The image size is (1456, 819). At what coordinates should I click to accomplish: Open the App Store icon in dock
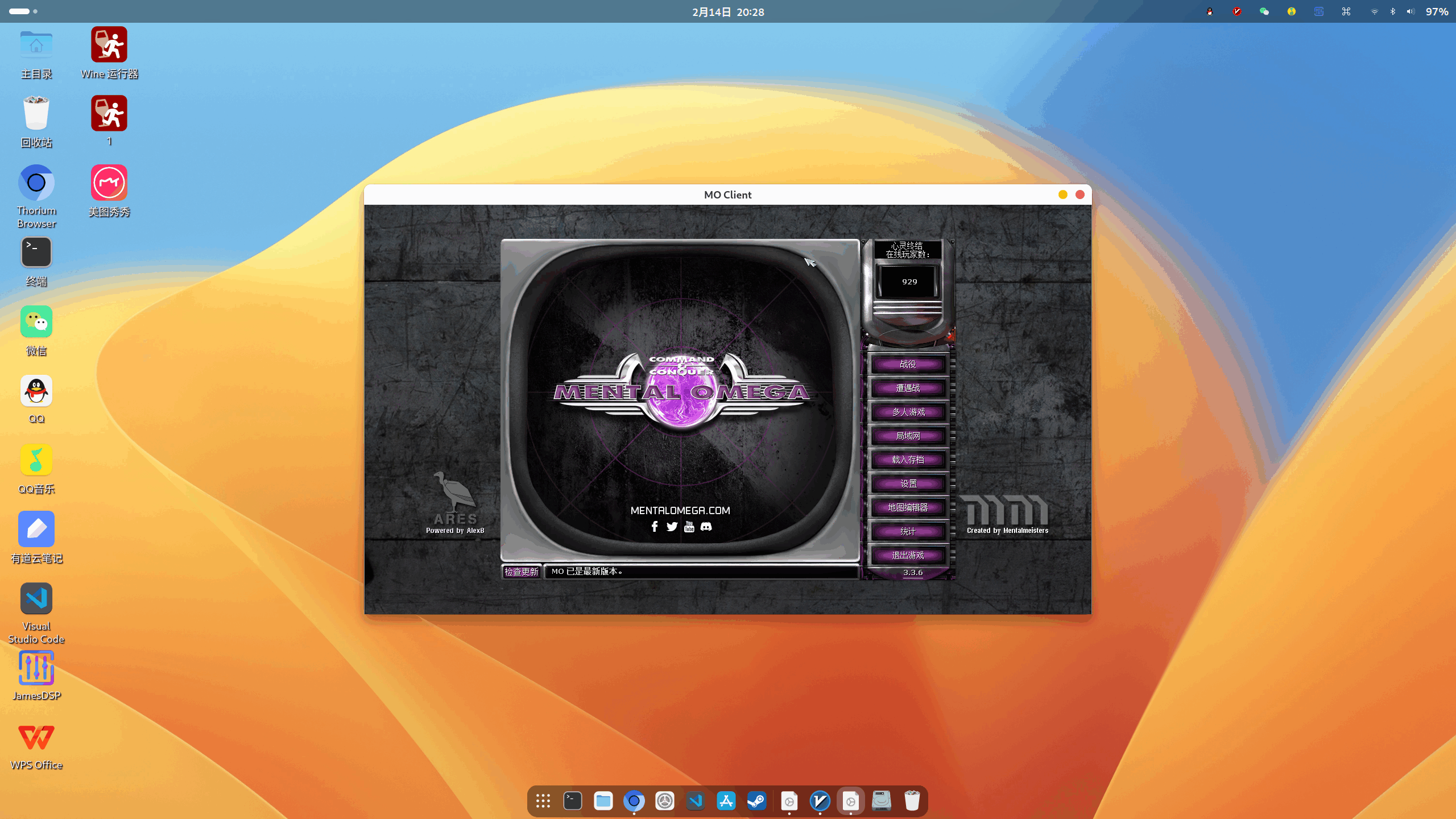coord(726,801)
